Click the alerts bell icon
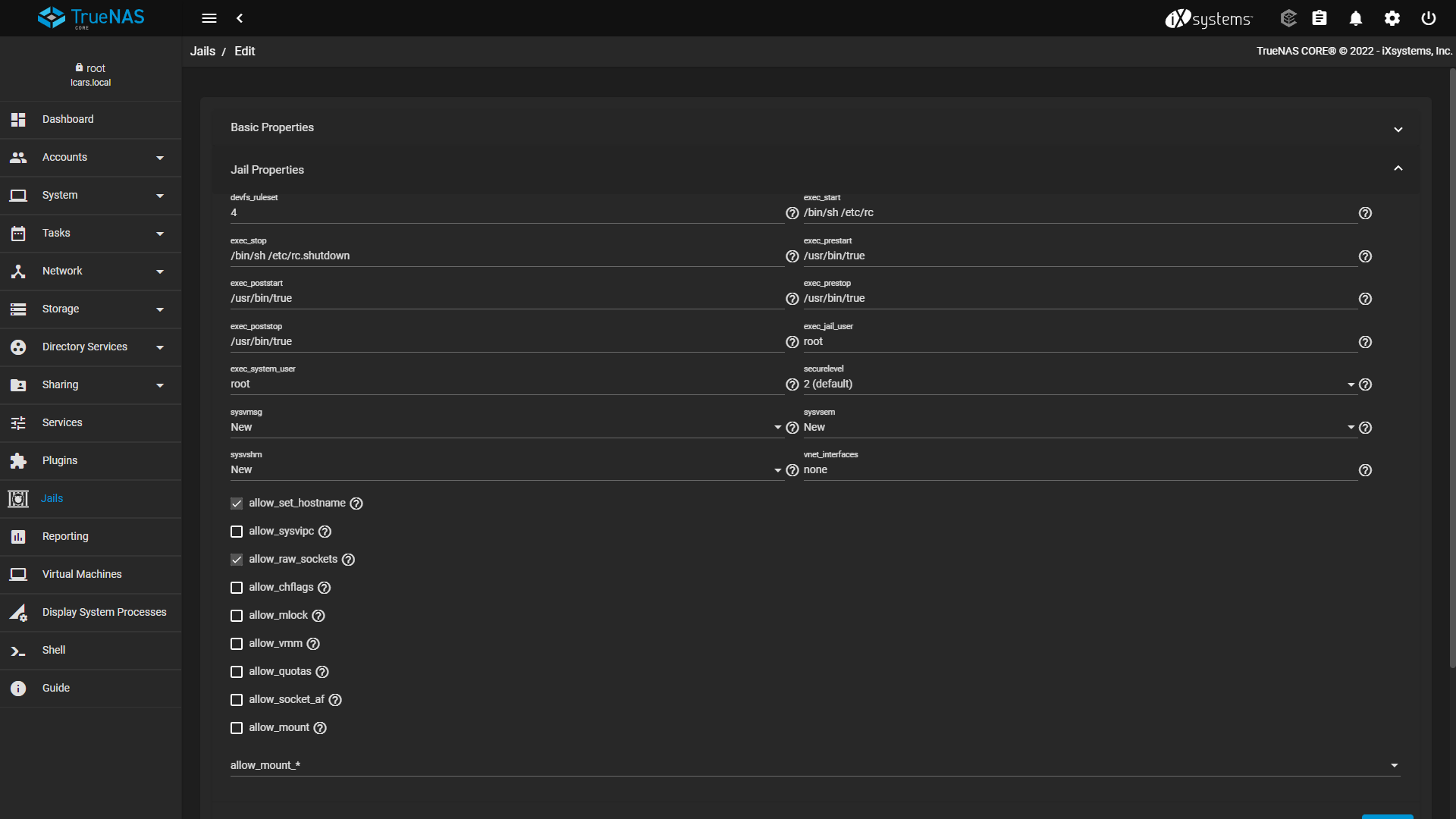The height and width of the screenshot is (819, 1456). (x=1356, y=18)
